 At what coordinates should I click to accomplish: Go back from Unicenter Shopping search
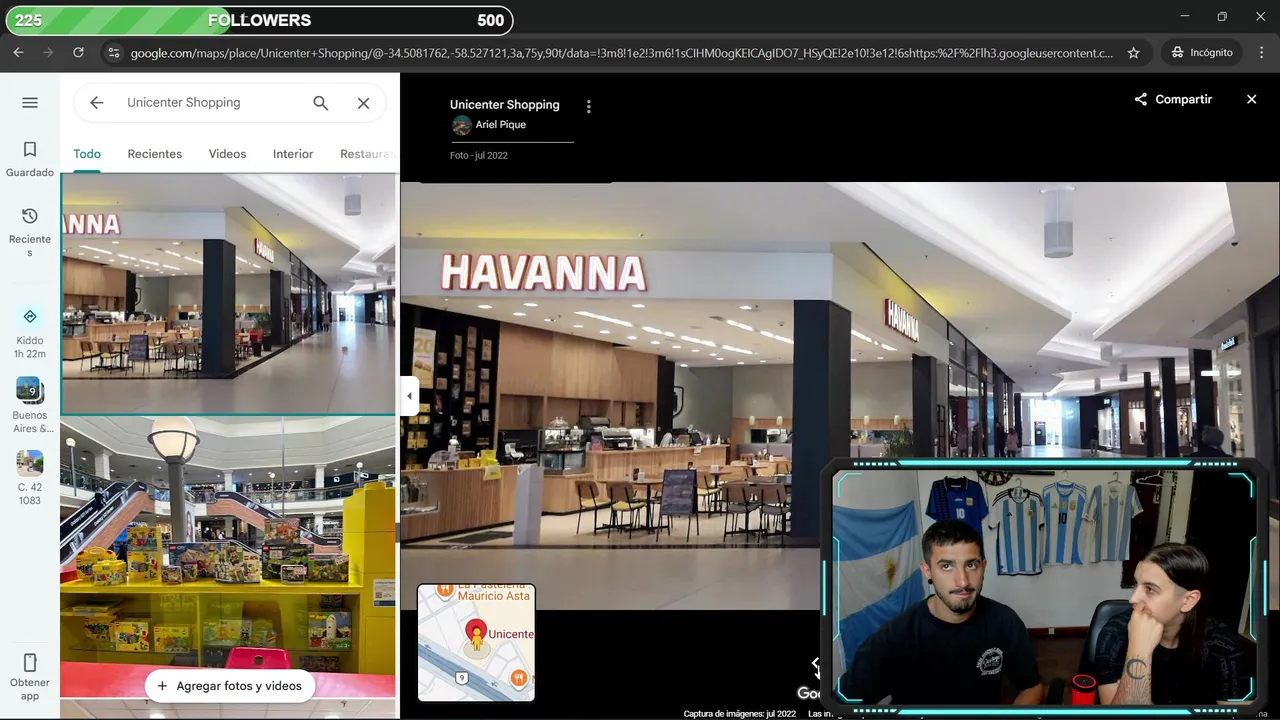(96, 102)
